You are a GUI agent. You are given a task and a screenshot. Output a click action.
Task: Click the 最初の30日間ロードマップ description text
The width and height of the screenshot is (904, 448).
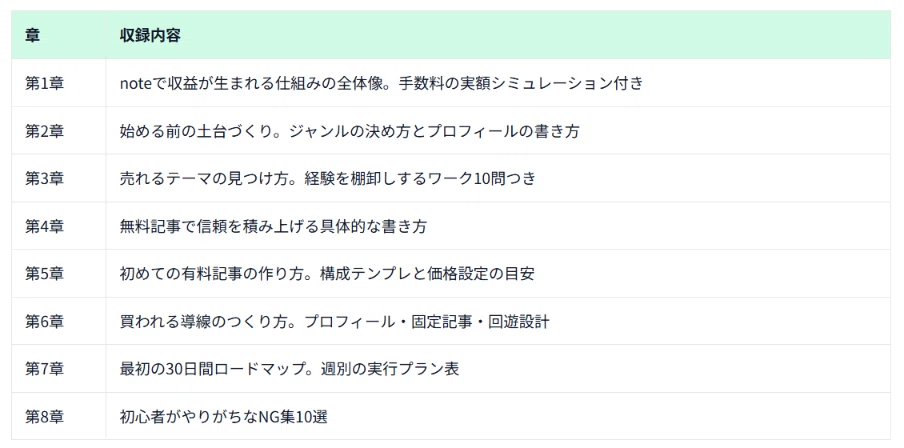click(x=289, y=369)
